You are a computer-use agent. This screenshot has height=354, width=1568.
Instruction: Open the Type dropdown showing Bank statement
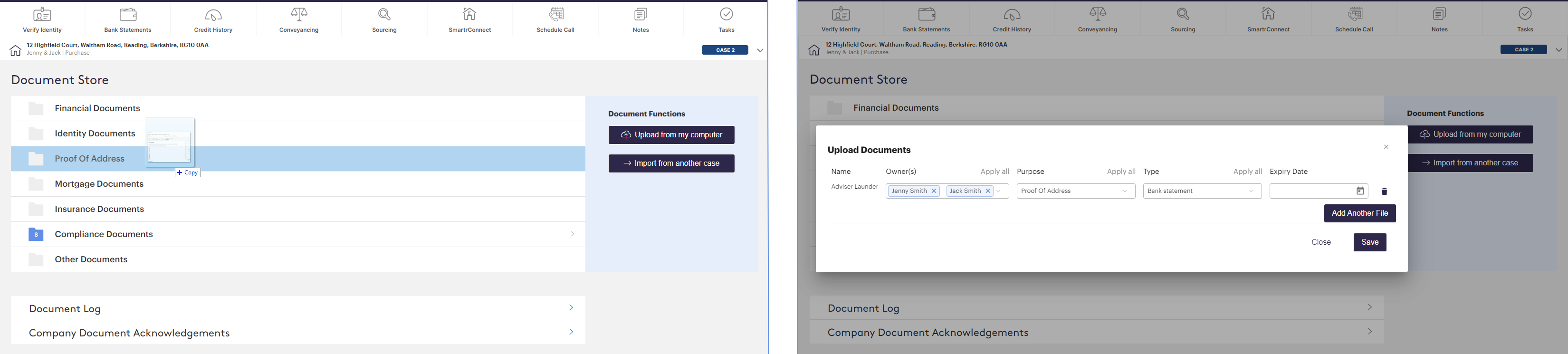1202,191
